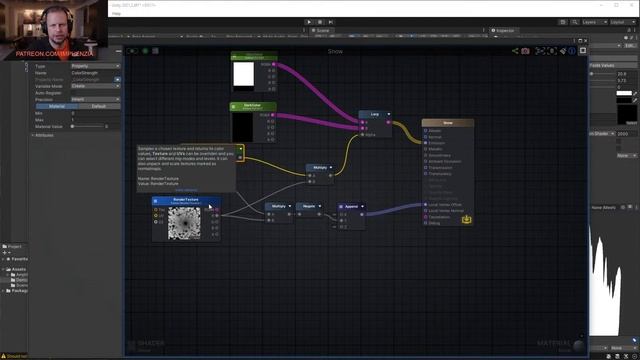Click the yellow download icon on Snow node
This screenshot has height=360, width=640.
pos(467,220)
